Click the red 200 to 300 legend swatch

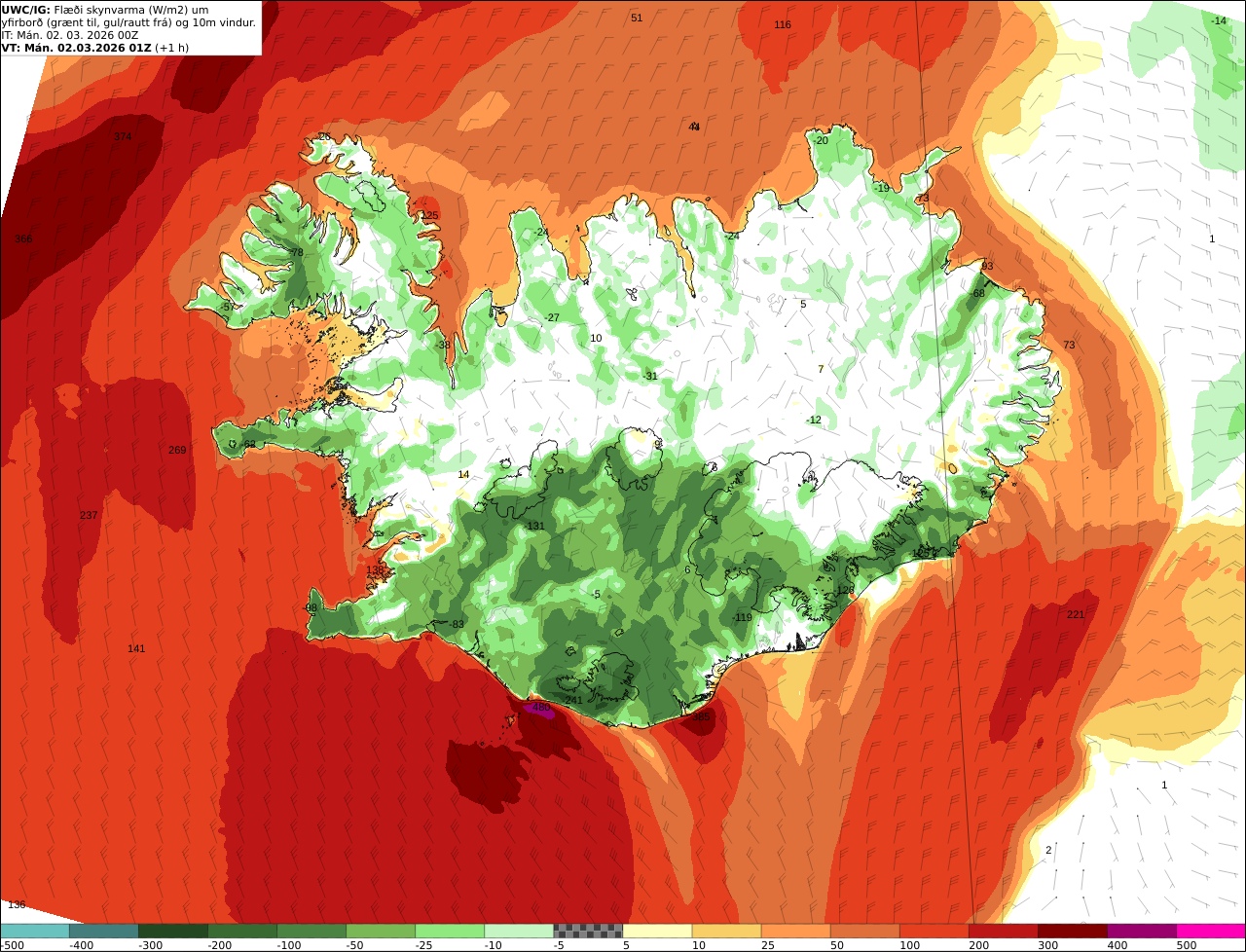[1003, 931]
